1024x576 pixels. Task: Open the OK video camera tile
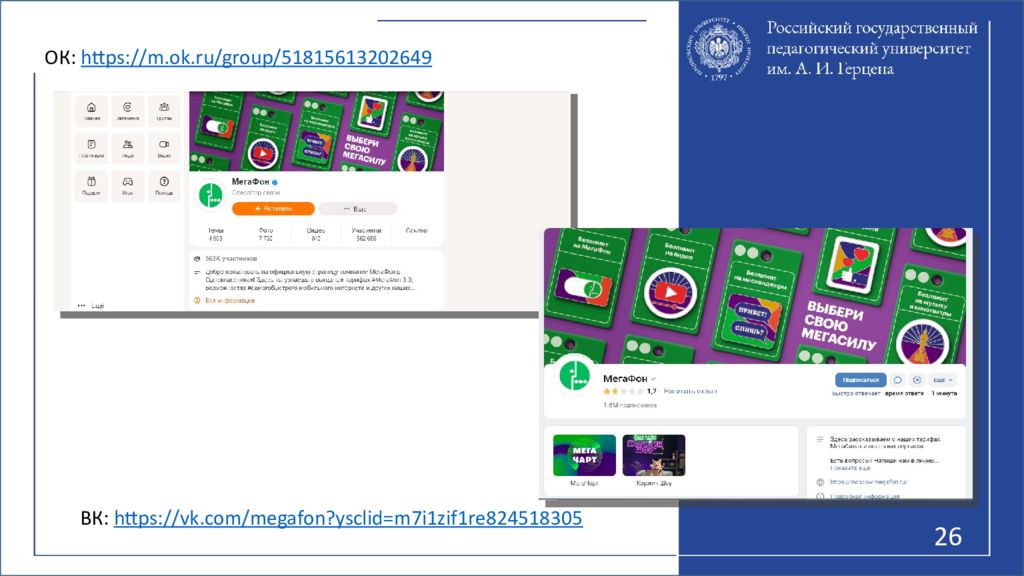[164, 148]
